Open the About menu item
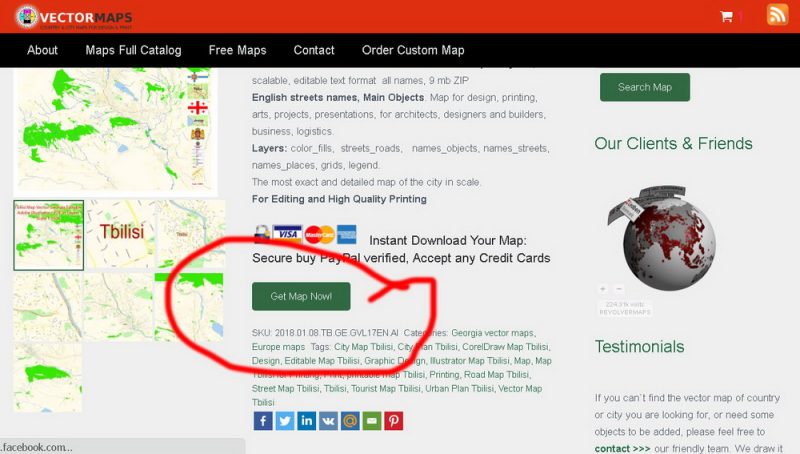Image resolution: width=800 pixels, height=454 pixels. [42, 50]
